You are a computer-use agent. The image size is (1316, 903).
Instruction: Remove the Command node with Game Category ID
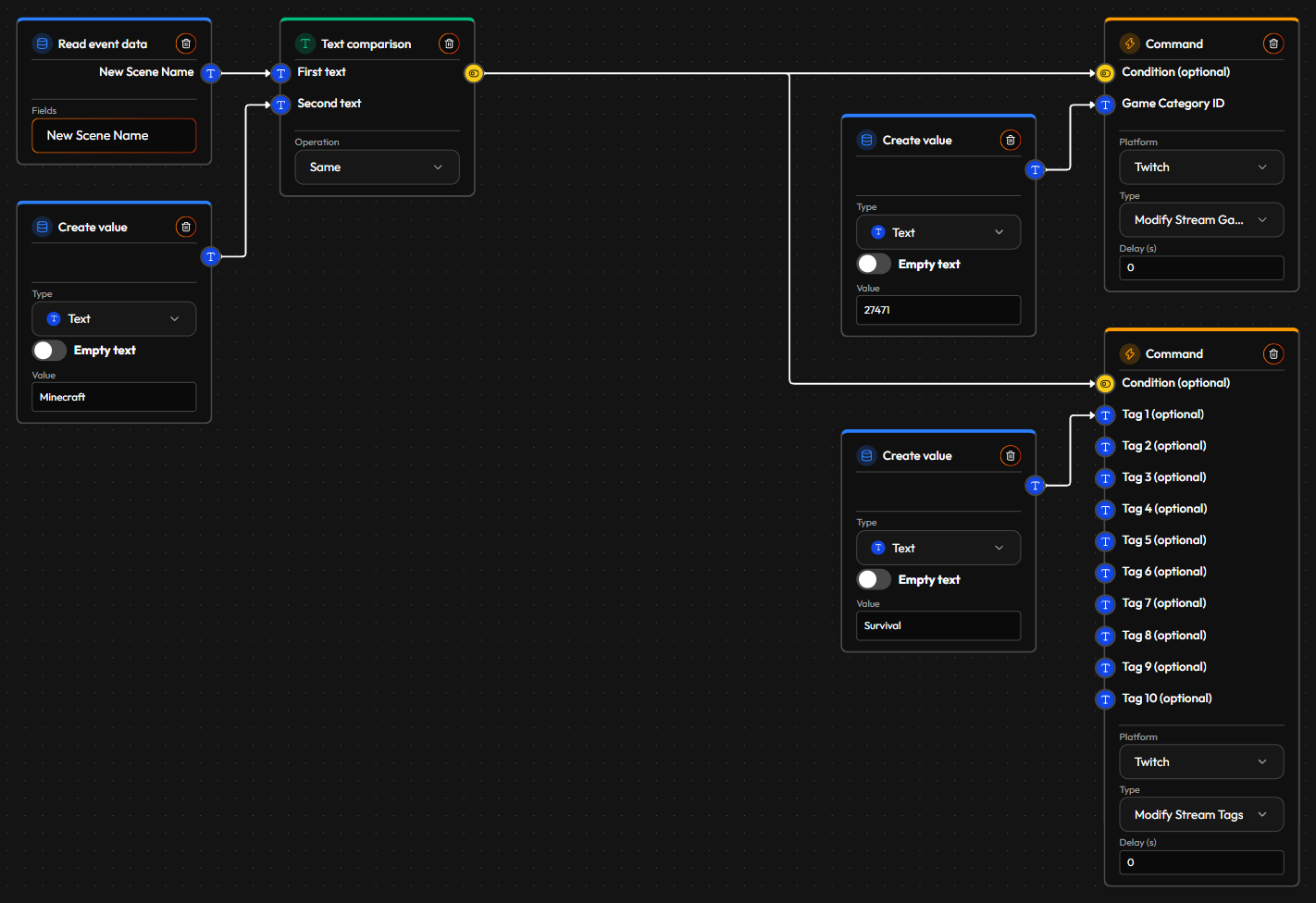(x=1272, y=43)
